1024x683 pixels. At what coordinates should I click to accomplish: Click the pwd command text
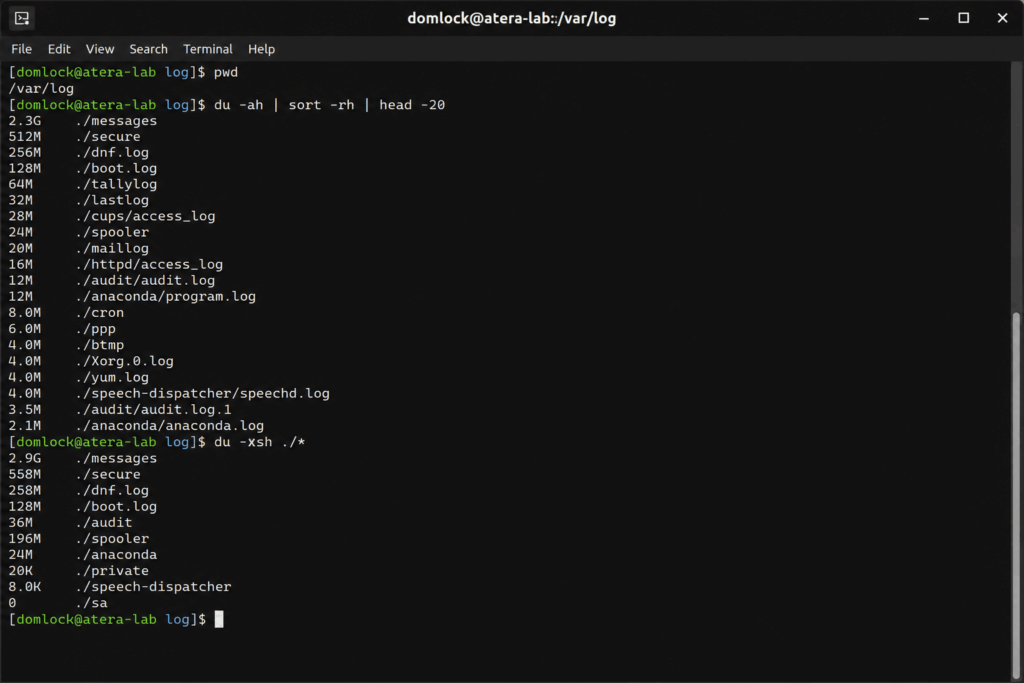226,72
